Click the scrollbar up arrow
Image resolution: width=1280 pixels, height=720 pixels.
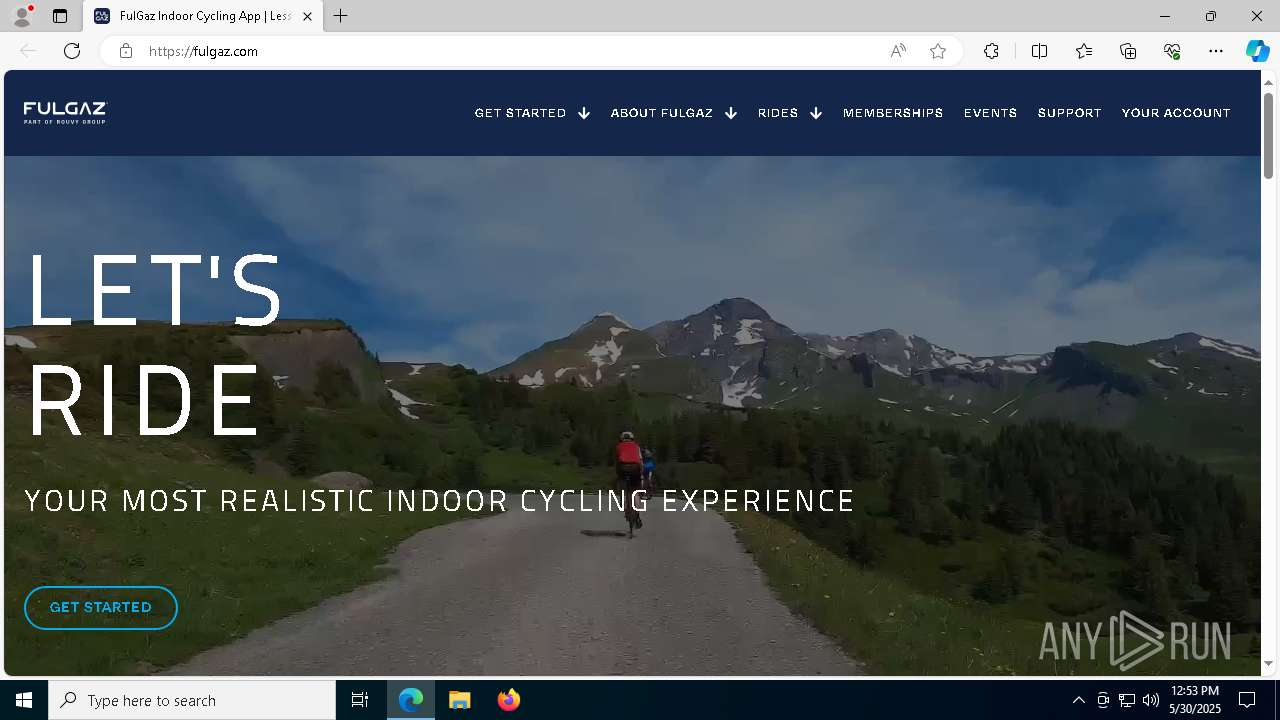[1269, 81]
